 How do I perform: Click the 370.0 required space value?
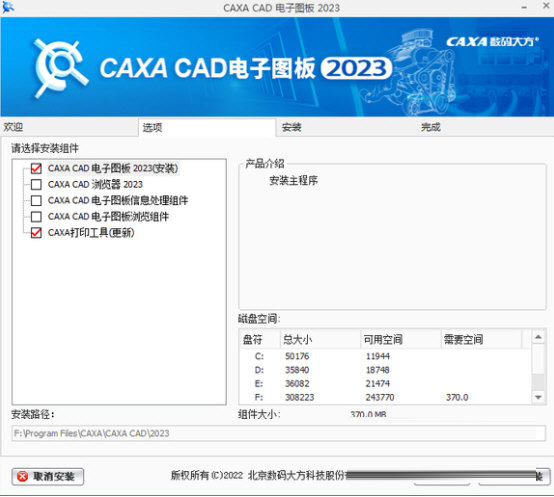click(457, 398)
